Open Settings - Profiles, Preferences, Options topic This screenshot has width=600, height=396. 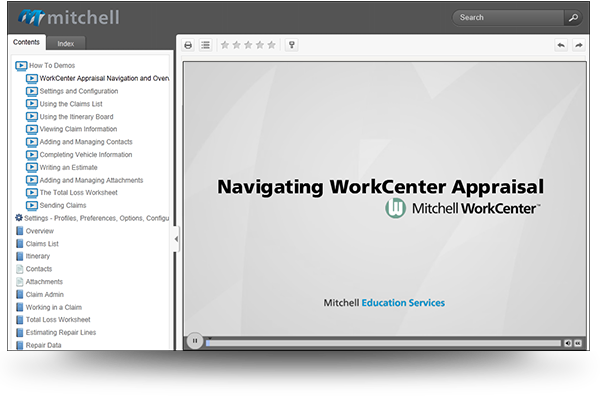96,218
